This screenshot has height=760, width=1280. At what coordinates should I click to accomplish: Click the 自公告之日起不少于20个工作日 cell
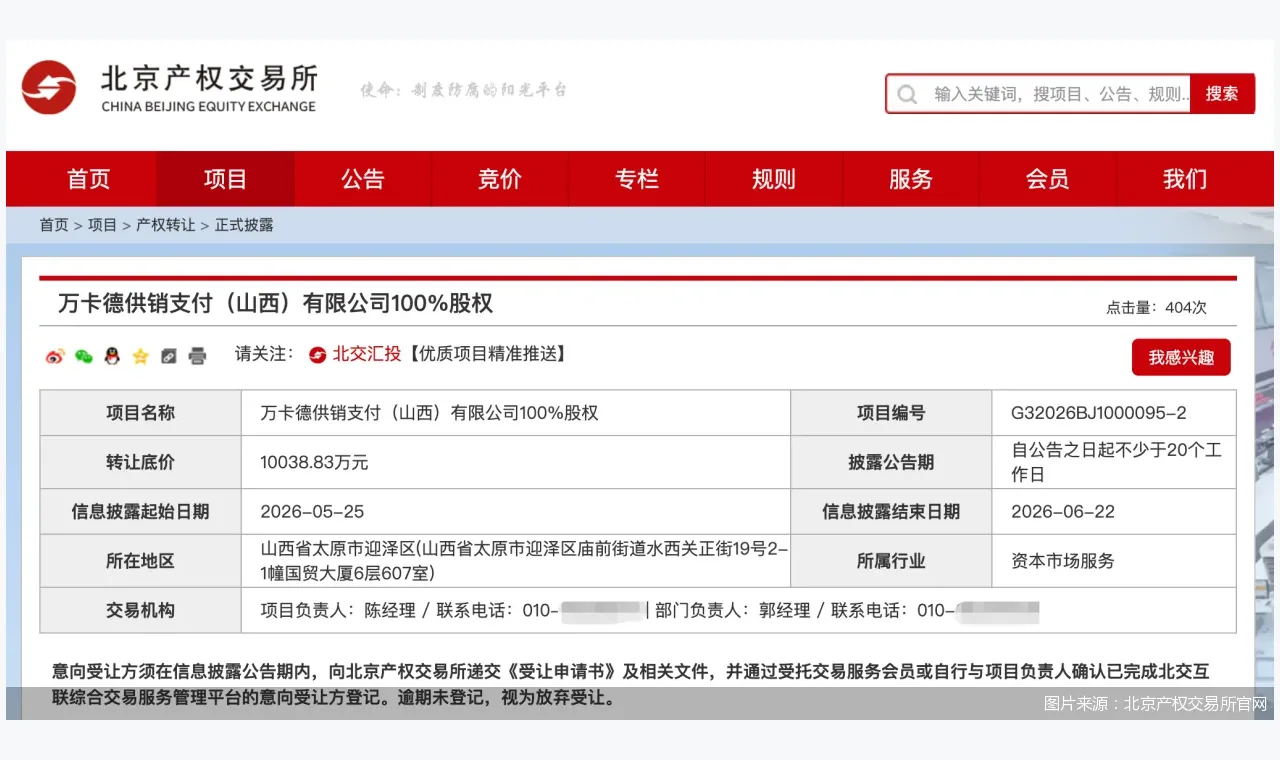point(1114,462)
